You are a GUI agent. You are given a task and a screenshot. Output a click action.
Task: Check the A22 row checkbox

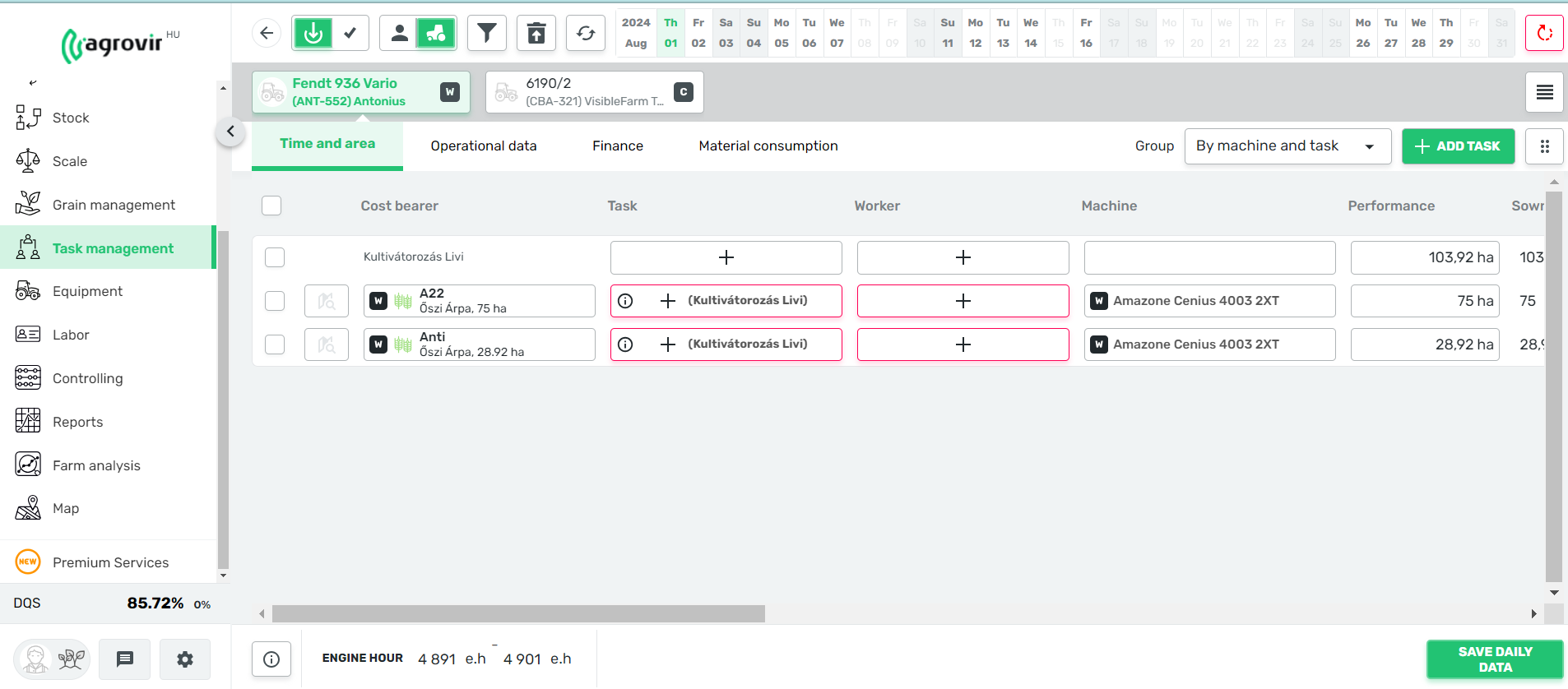[x=275, y=301]
